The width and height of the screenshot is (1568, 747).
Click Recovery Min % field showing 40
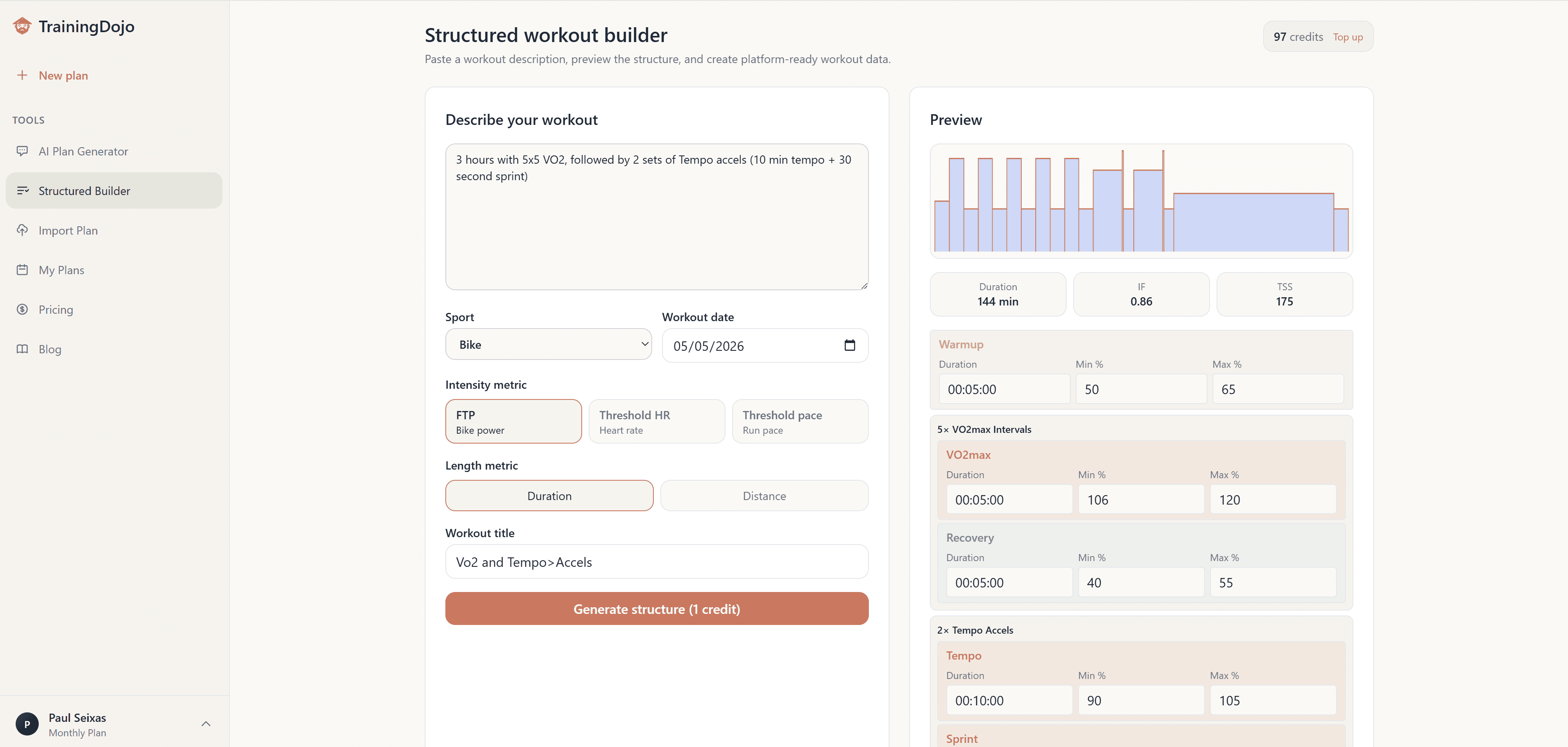[x=1141, y=582]
